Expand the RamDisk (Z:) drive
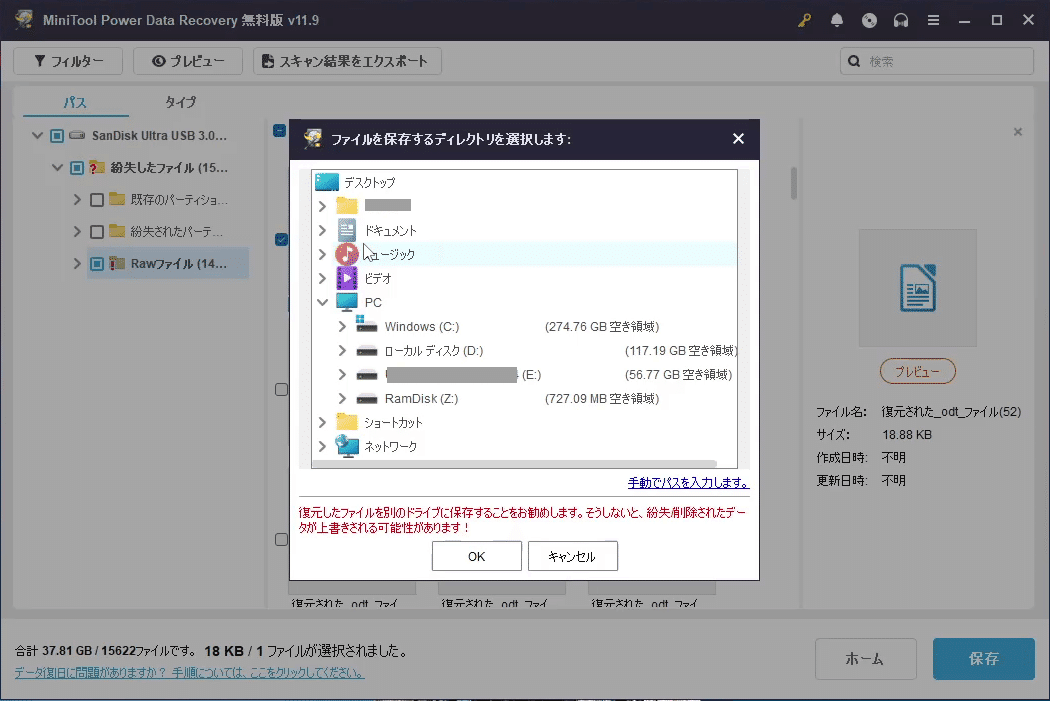1050x701 pixels. click(x=342, y=399)
